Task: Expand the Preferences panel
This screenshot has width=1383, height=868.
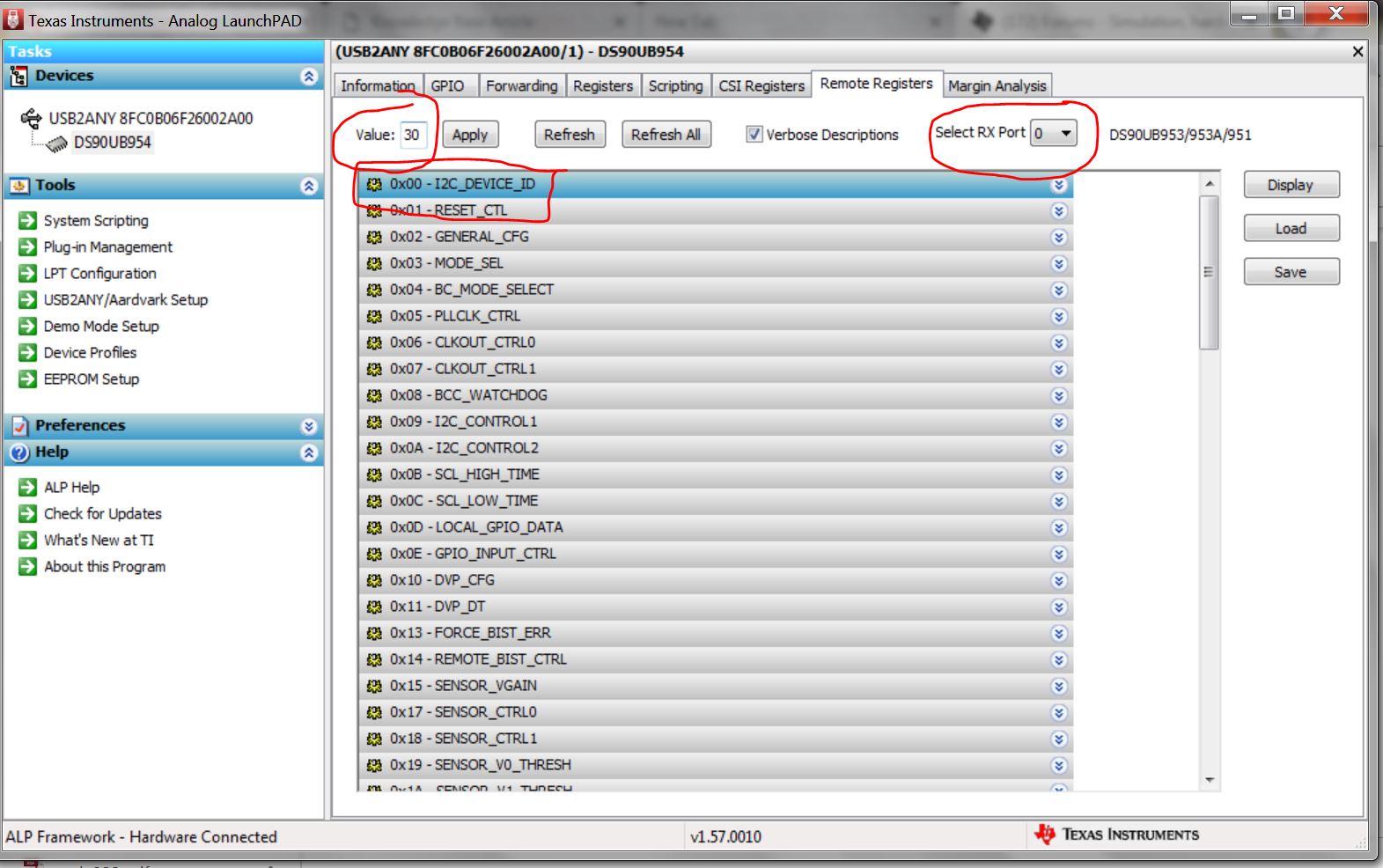Action: 309,426
